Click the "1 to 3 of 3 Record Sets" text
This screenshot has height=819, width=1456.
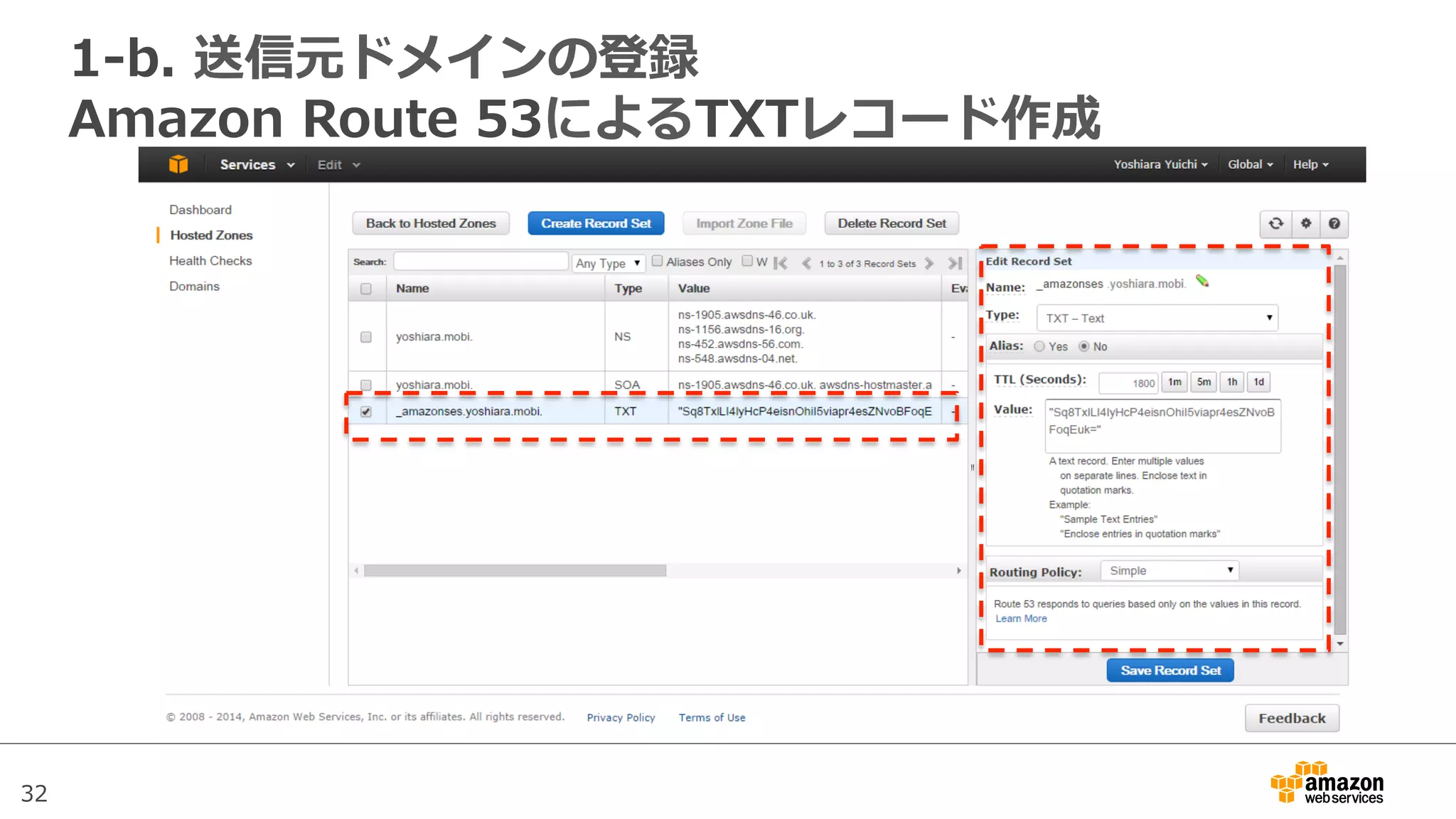867,264
